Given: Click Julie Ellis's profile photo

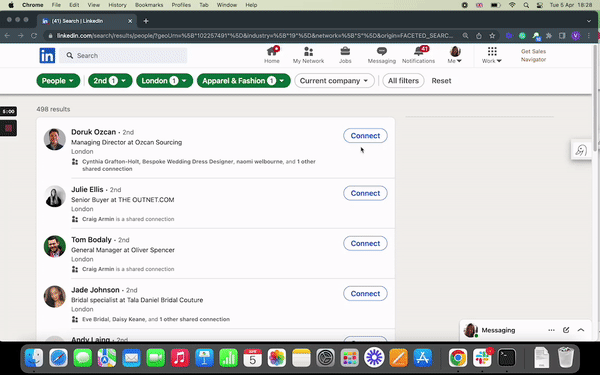Looking at the screenshot, I should pyautogui.click(x=55, y=196).
